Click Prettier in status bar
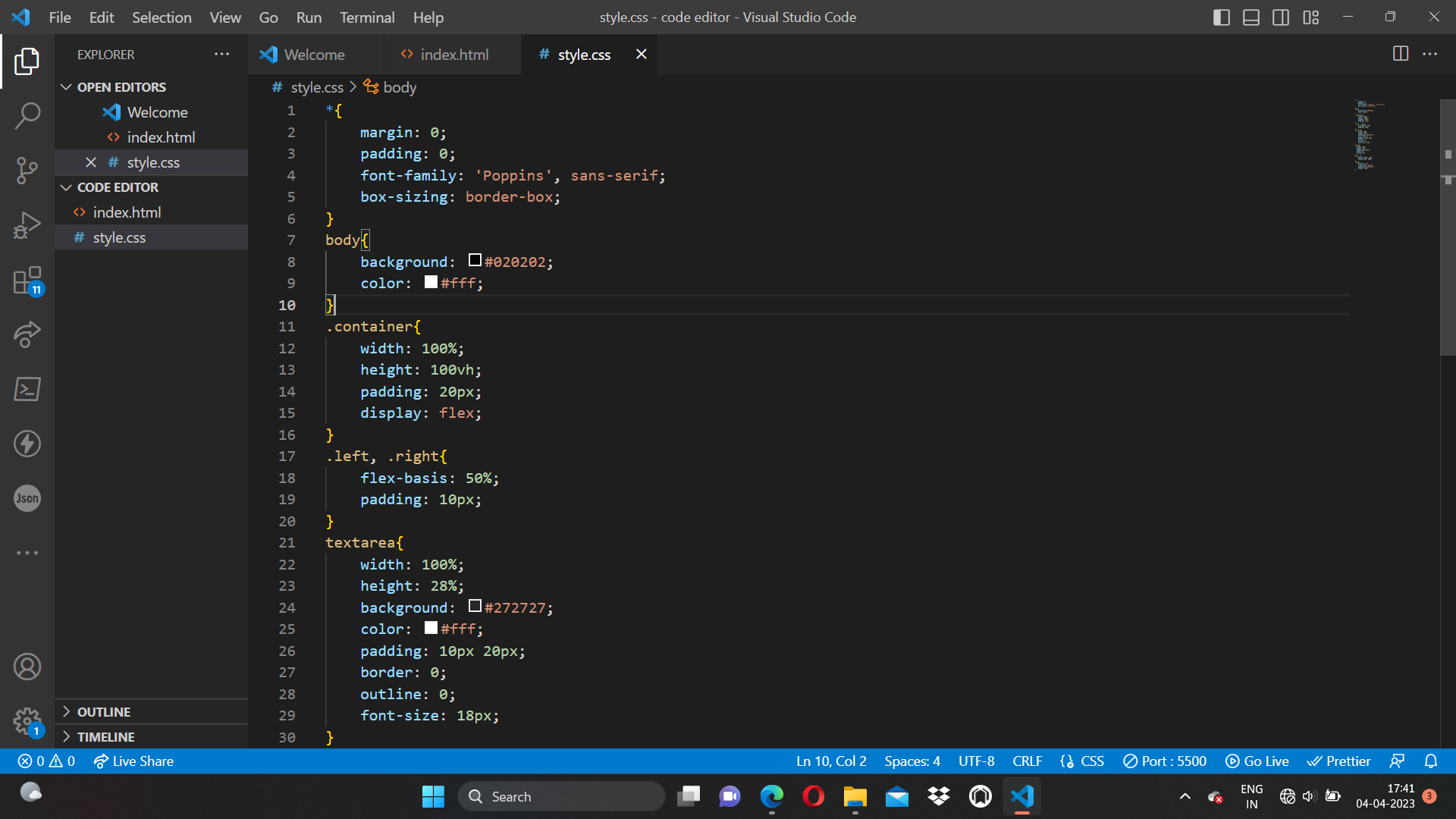Viewport: 1456px width, 819px height. [x=1338, y=761]
